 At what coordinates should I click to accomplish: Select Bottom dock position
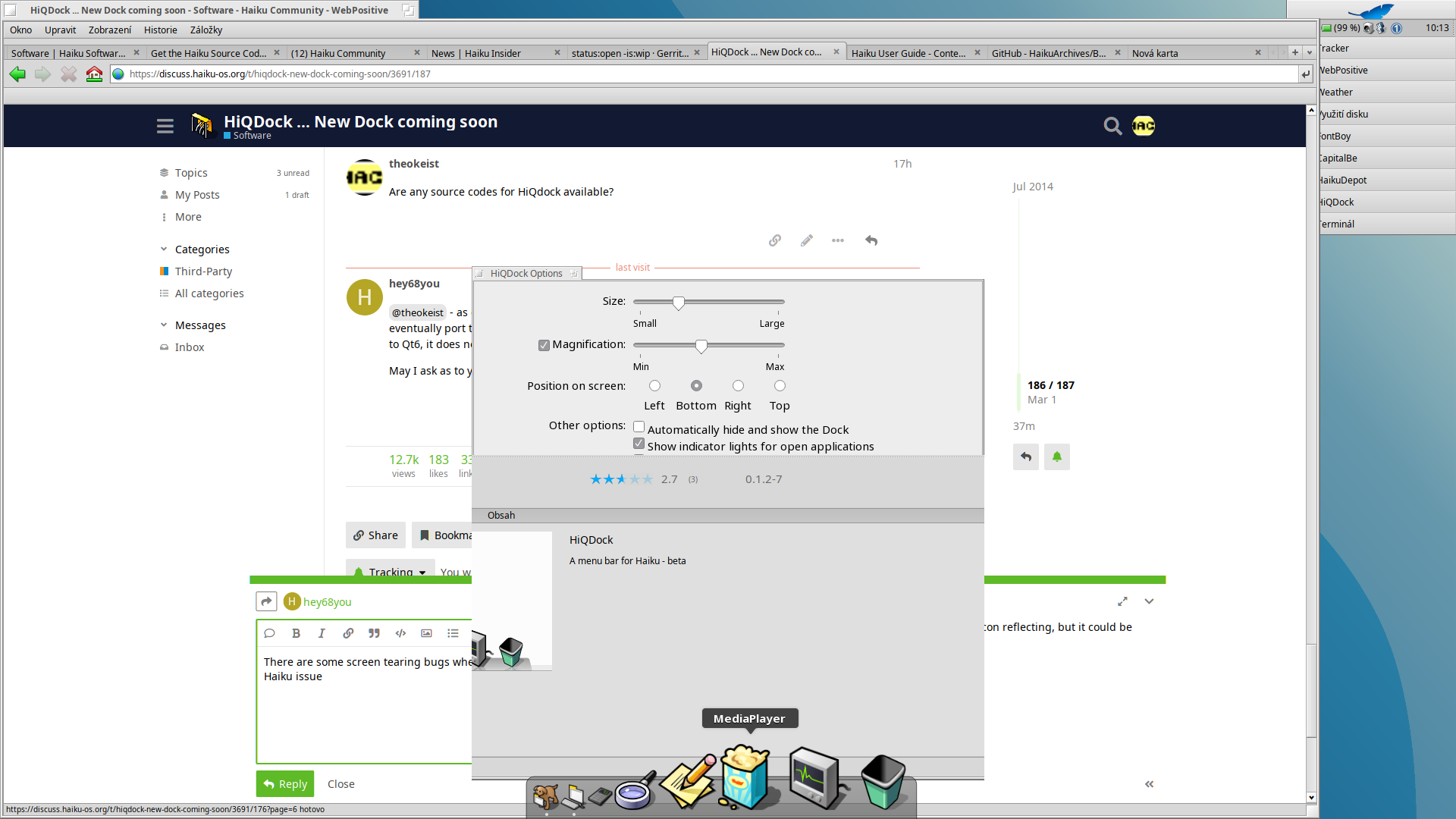click(x=696, y=386)
